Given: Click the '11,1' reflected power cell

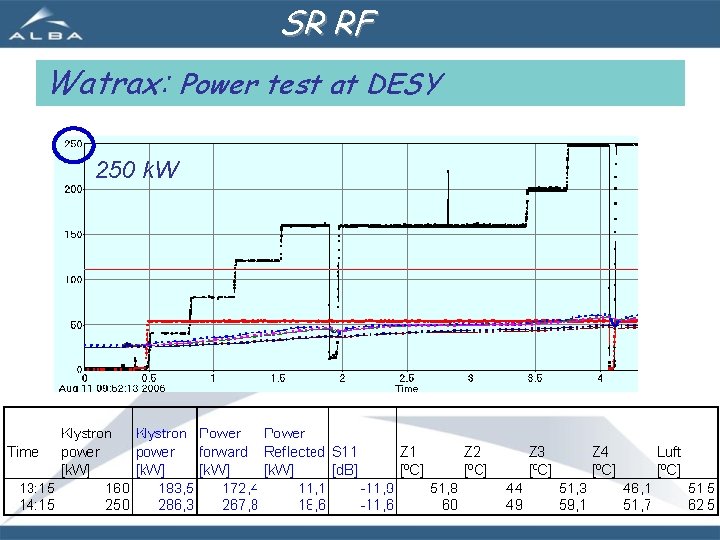Looking at the screenshot, I should point(312,488).
